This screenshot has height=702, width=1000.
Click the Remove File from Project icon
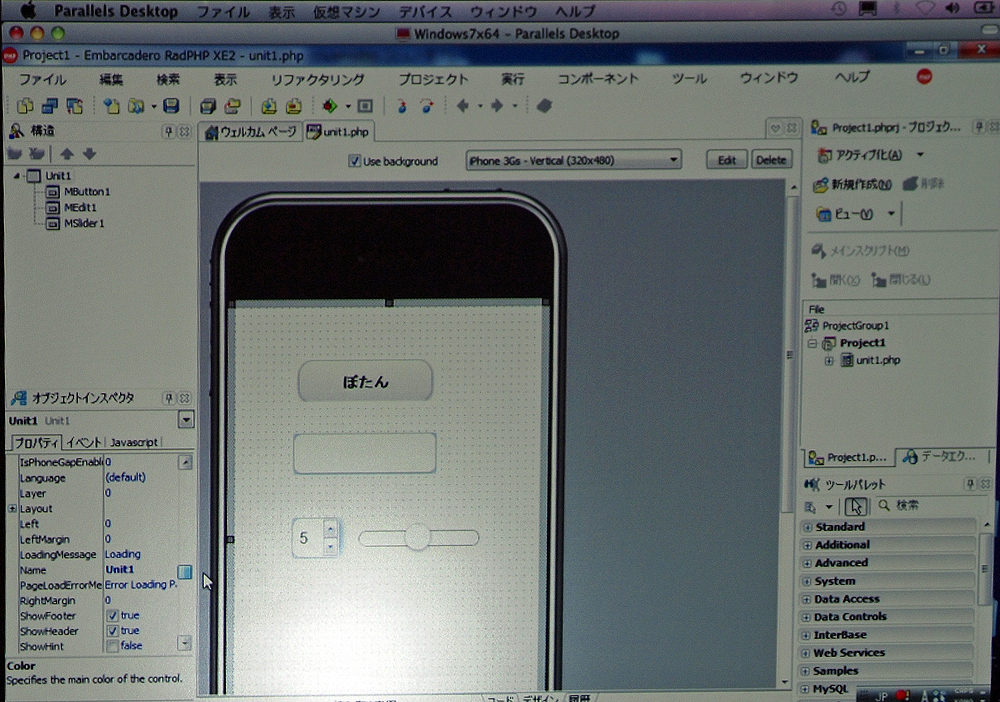[293, 106]
